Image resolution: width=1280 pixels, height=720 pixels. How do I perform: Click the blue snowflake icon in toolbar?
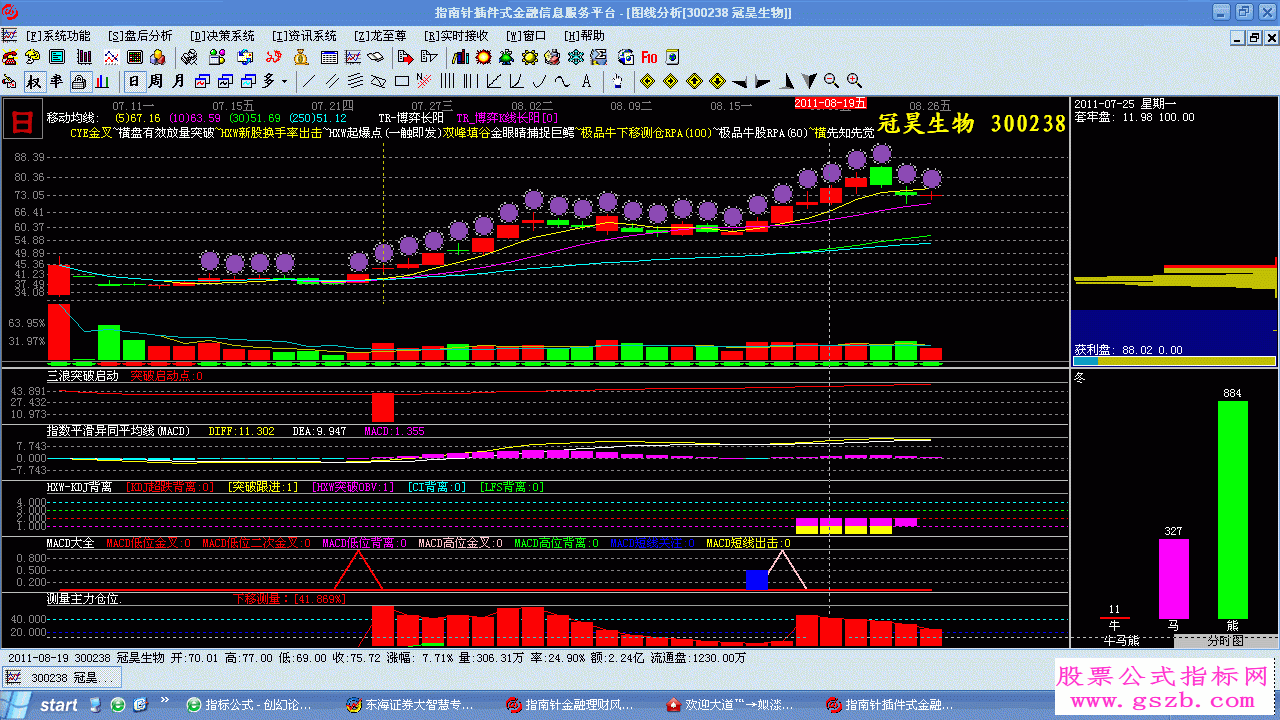(x=574, y=57)
